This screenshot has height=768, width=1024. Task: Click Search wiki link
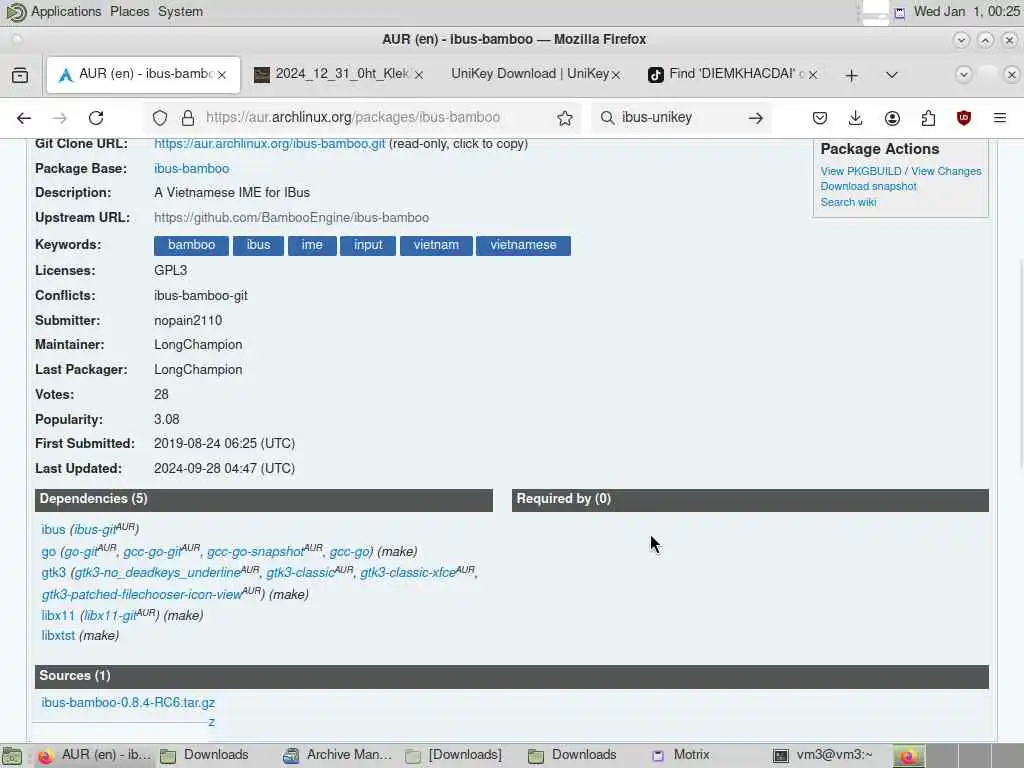(x=848, y=202)
